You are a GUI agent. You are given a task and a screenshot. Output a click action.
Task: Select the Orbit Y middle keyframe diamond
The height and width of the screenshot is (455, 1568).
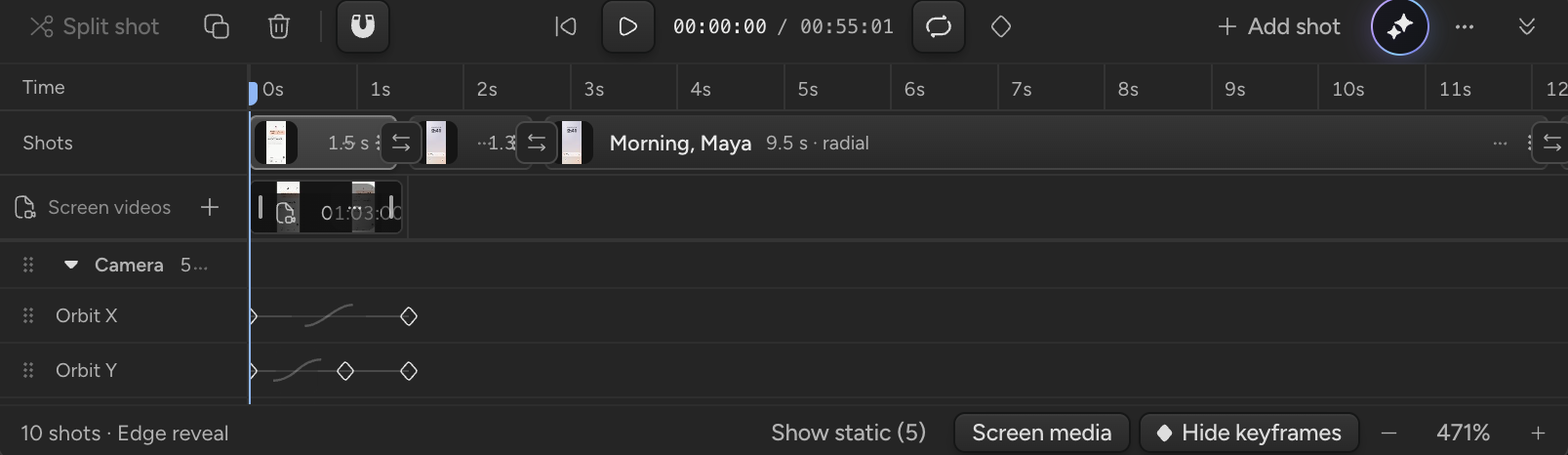(345, 371)
